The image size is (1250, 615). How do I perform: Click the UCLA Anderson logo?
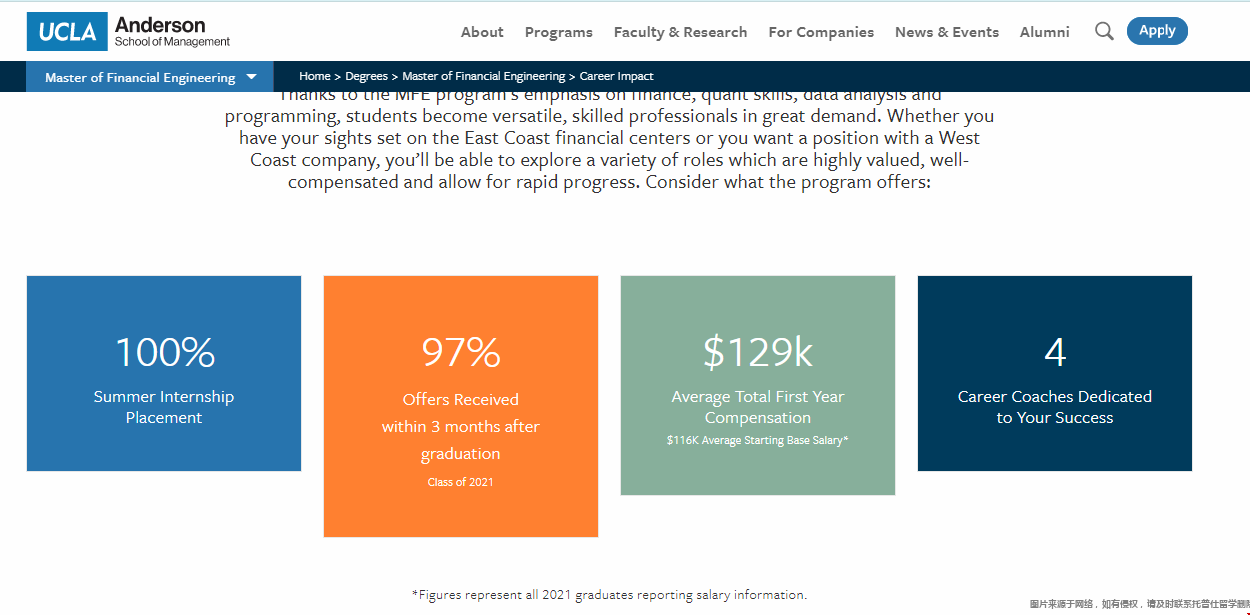coord(129,31)
